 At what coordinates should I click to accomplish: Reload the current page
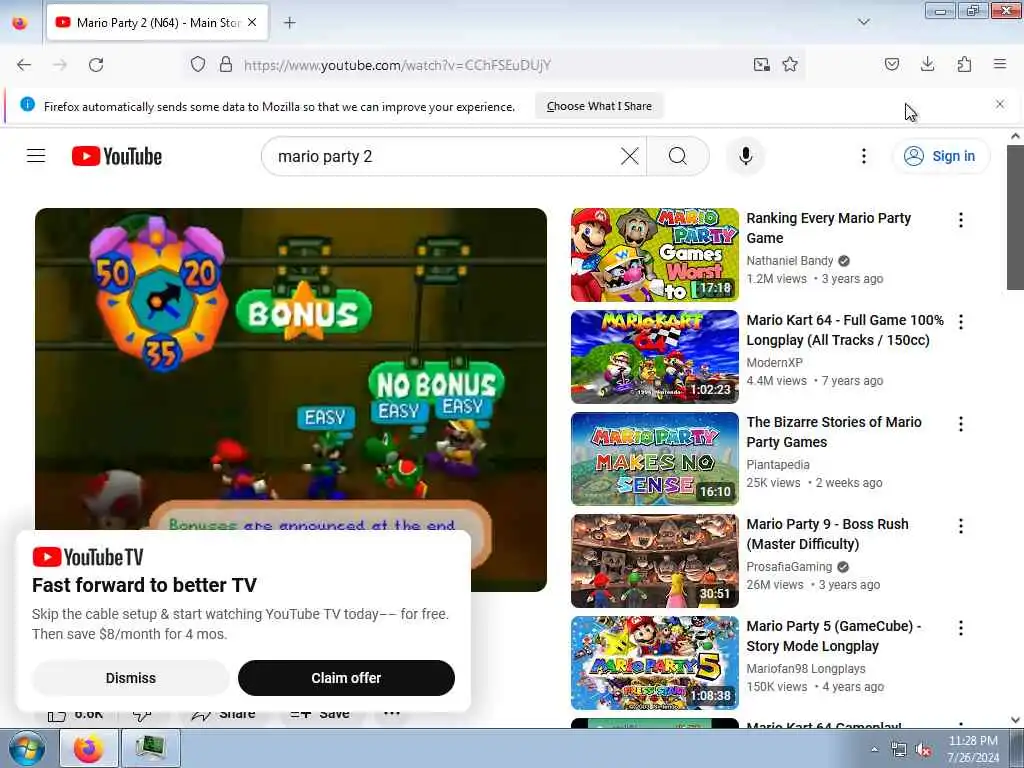point(96,65)
